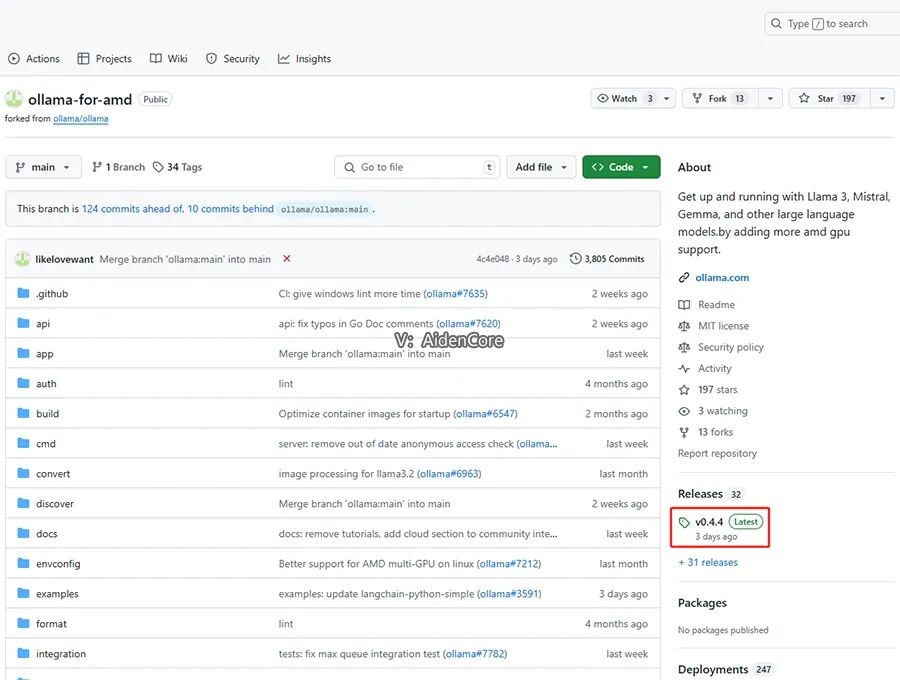The height and width of the screenshot is (680, 900).
Task: Click the api folder icon
Action: point(23,323)
